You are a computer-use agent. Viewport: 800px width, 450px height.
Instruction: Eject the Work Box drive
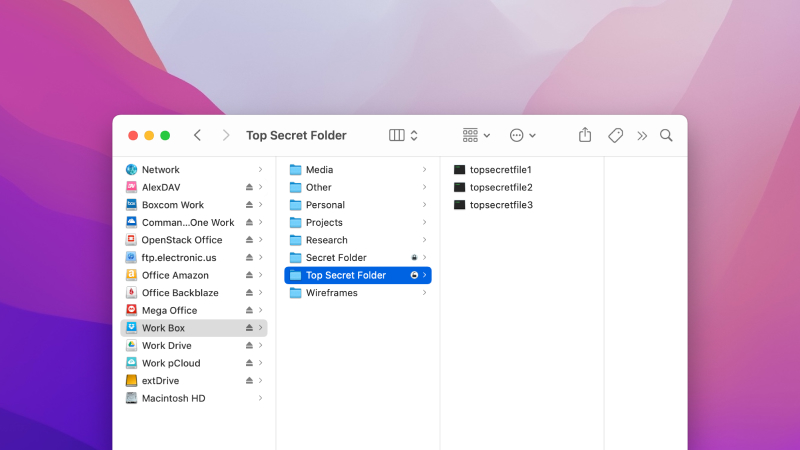coord(249,328)
